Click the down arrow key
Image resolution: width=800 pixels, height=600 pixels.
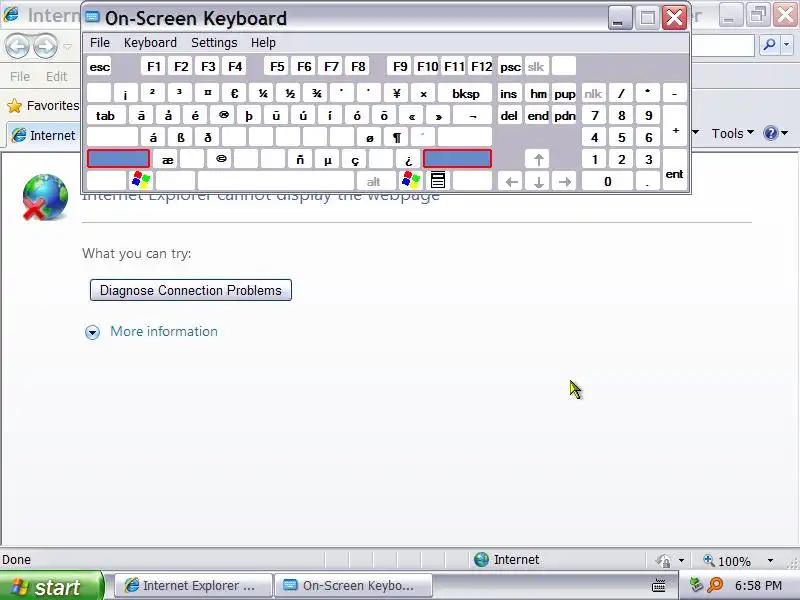coord(538,181)
